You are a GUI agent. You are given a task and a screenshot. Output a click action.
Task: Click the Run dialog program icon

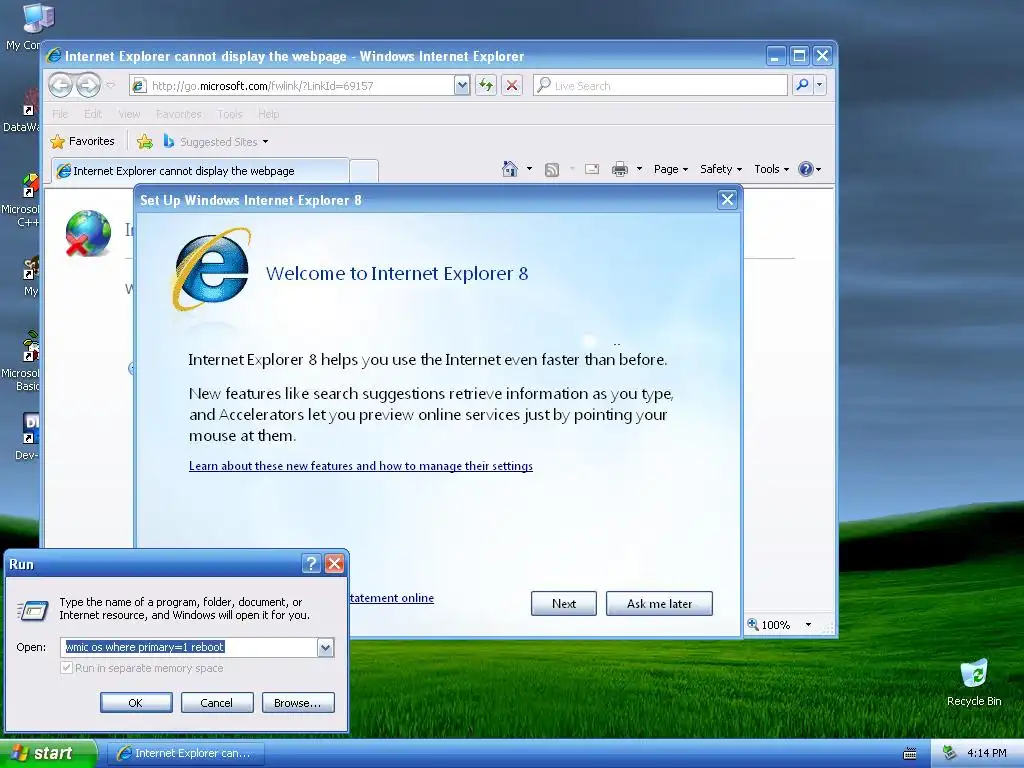pyautogui.click(x=33, y=610)
